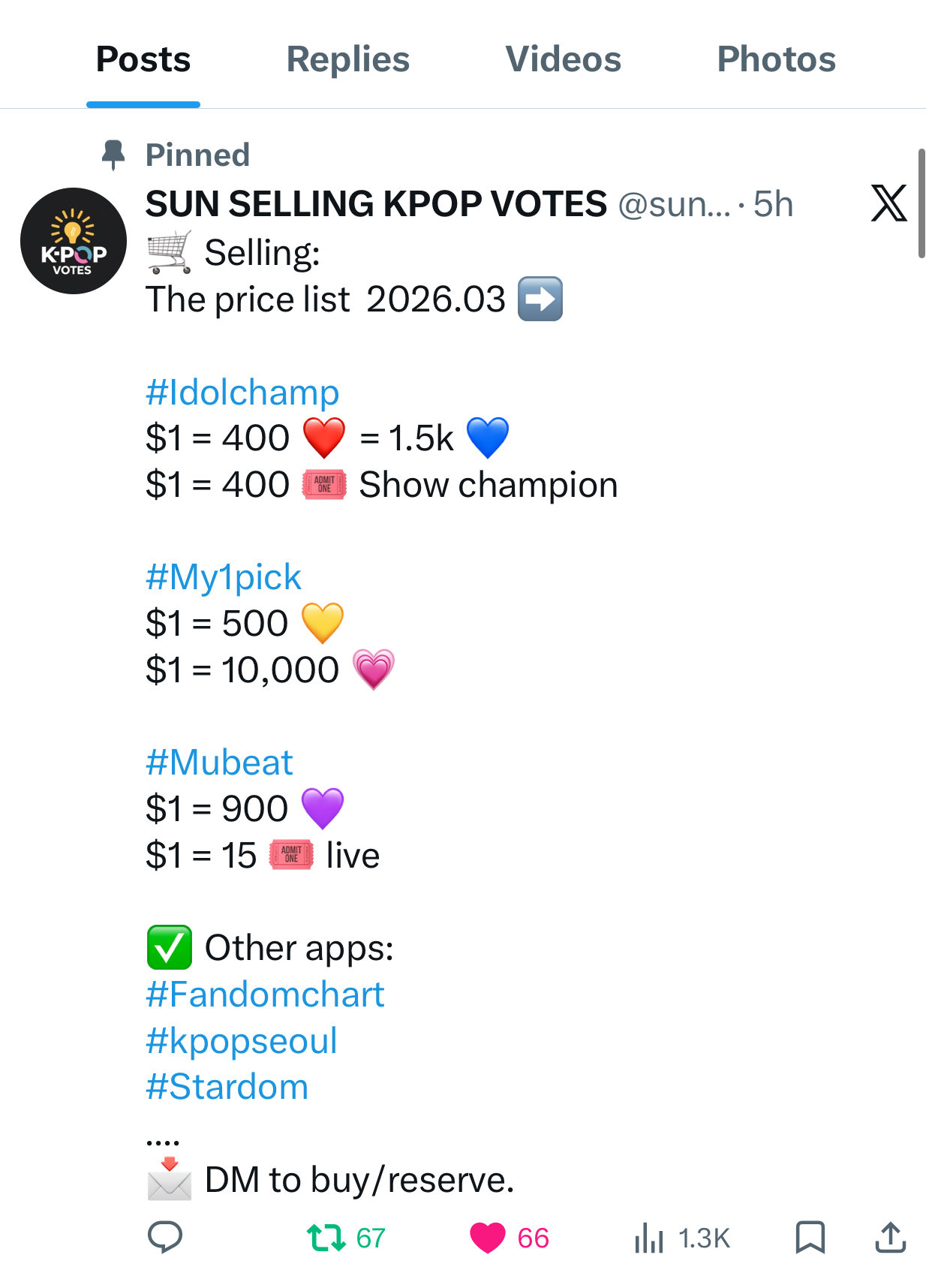Open the #Stardom hashtag
This screenshot has height=1288, width=926.
227,1086
